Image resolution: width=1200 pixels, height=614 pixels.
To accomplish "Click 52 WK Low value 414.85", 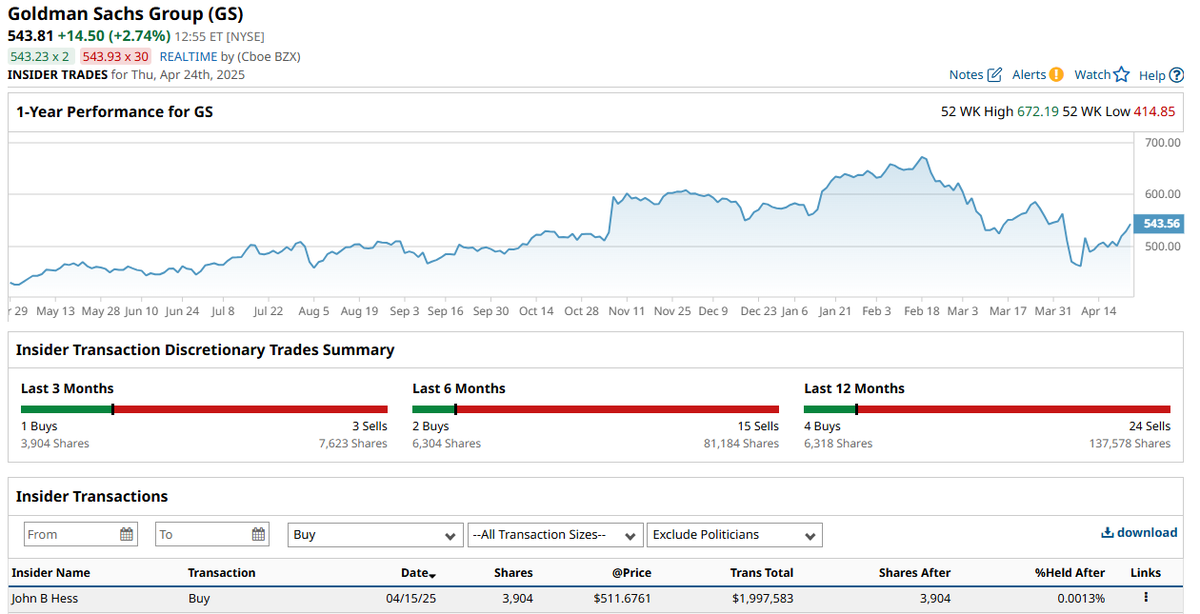I will click(x=1154, y=112).
